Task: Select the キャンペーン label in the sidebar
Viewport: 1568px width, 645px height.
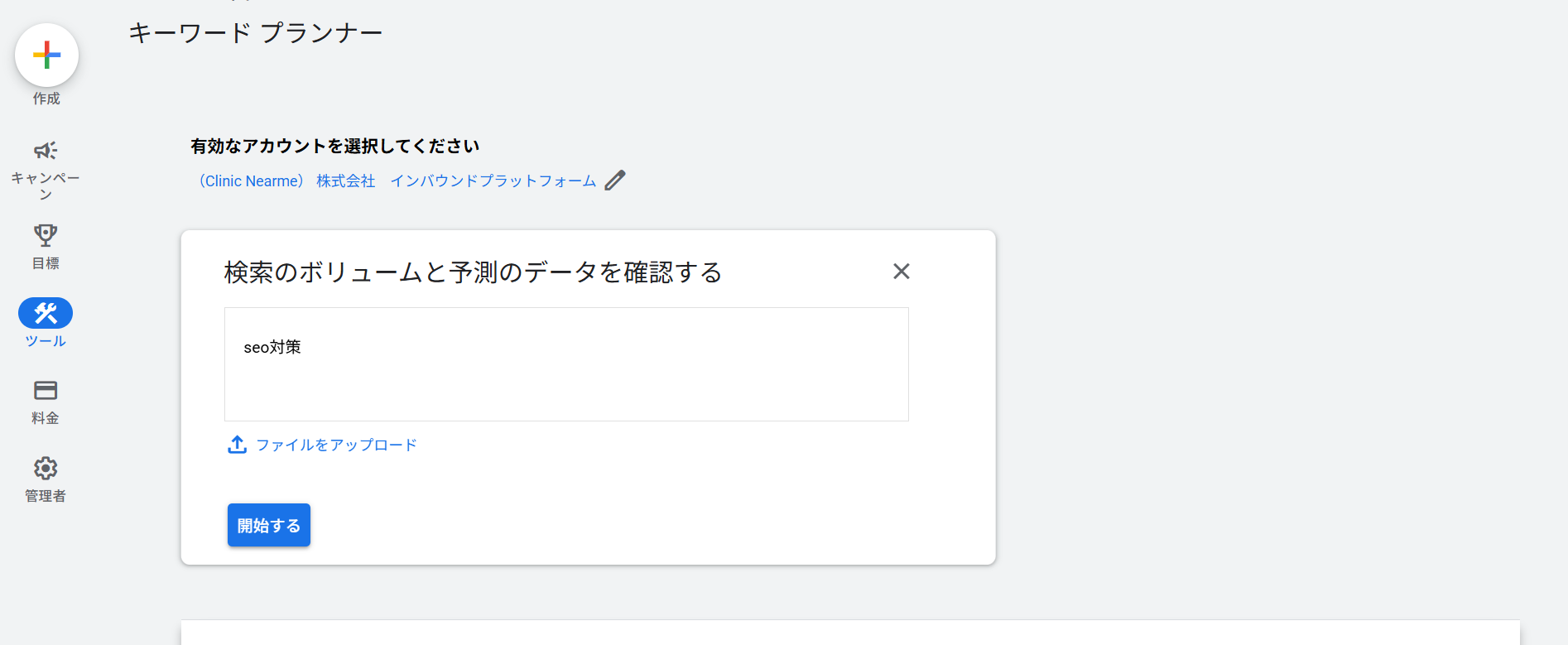Action: click(46, 186)
